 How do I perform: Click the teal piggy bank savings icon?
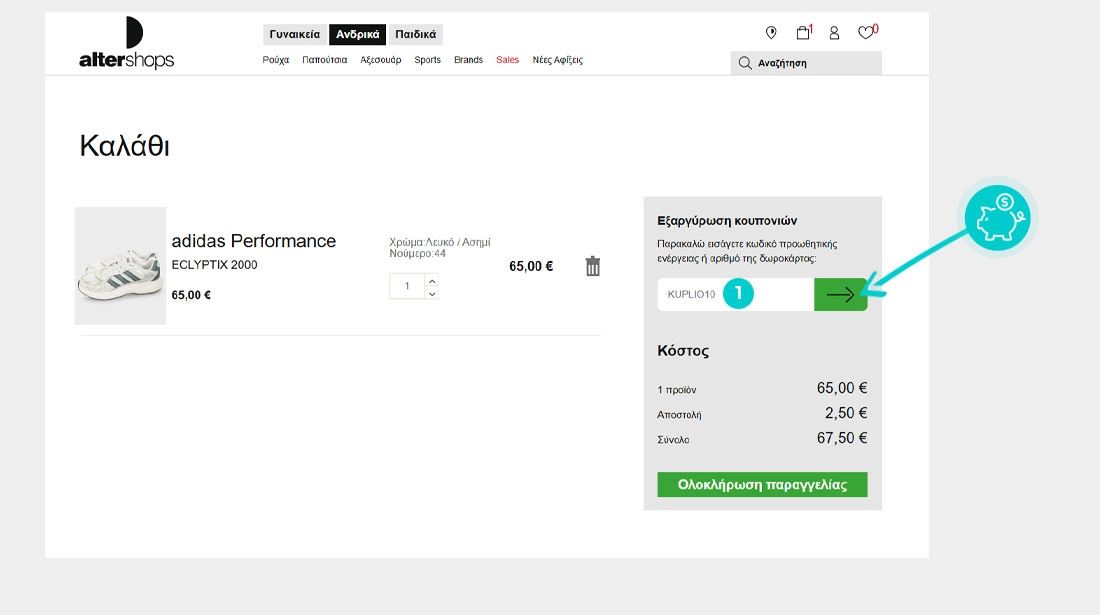[997, 218]
